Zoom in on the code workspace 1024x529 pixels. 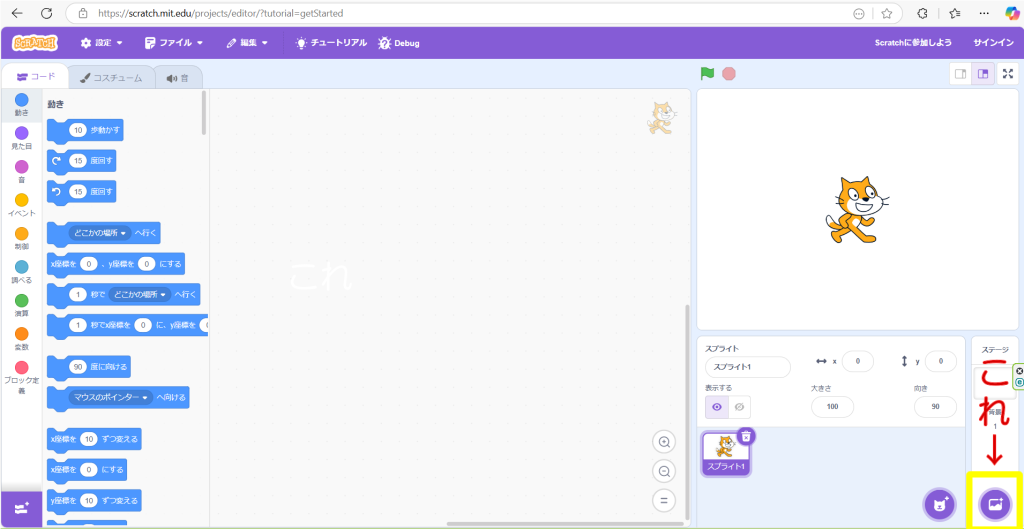pos(663,442)
